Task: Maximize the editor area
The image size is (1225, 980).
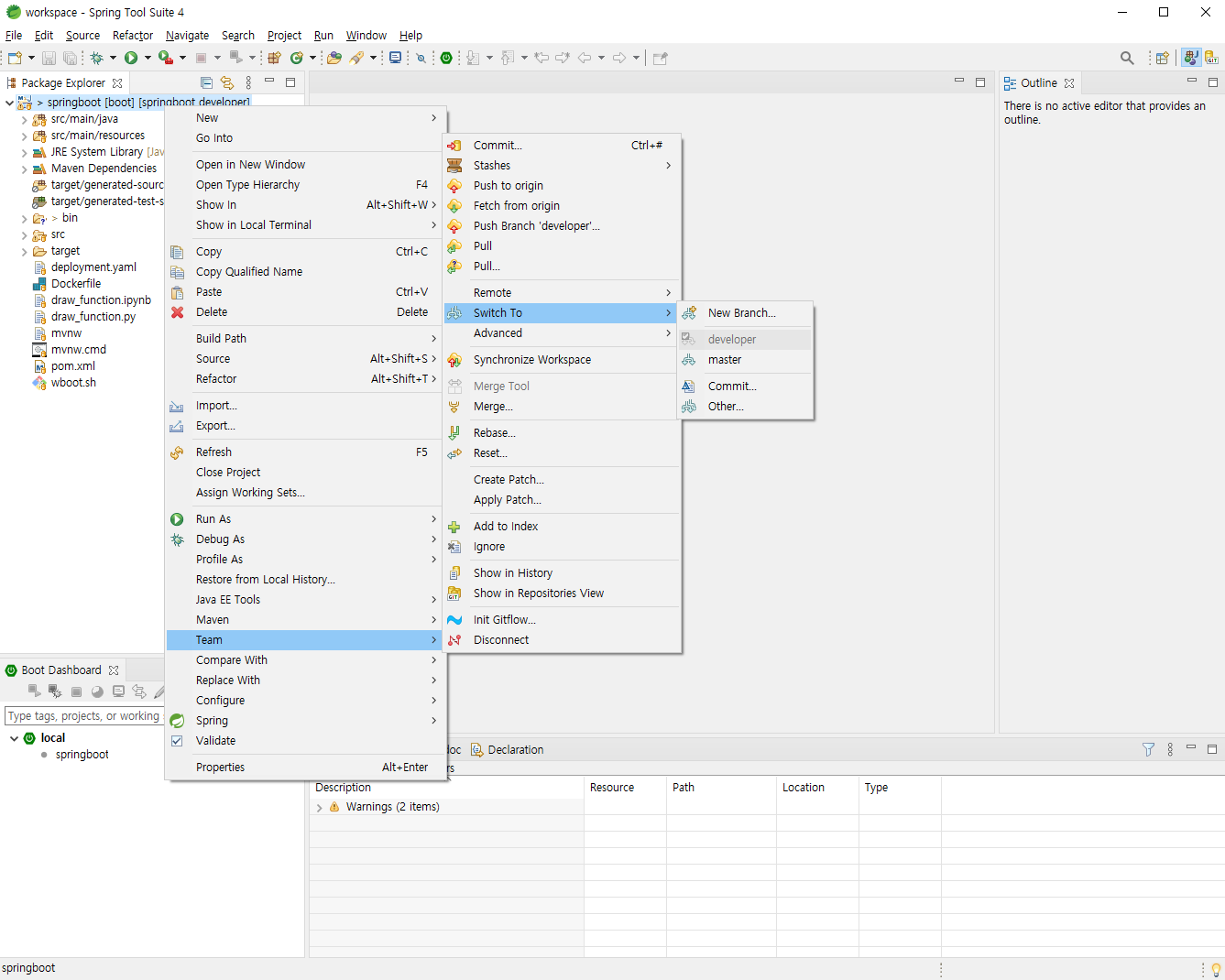Action: coord(979,82)
